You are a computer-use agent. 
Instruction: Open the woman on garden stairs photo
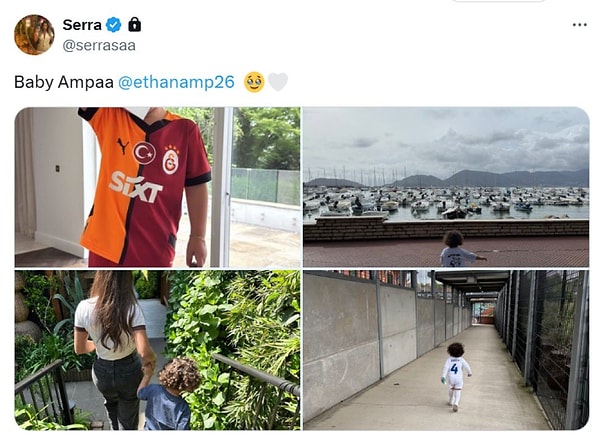tap(157, 350)
